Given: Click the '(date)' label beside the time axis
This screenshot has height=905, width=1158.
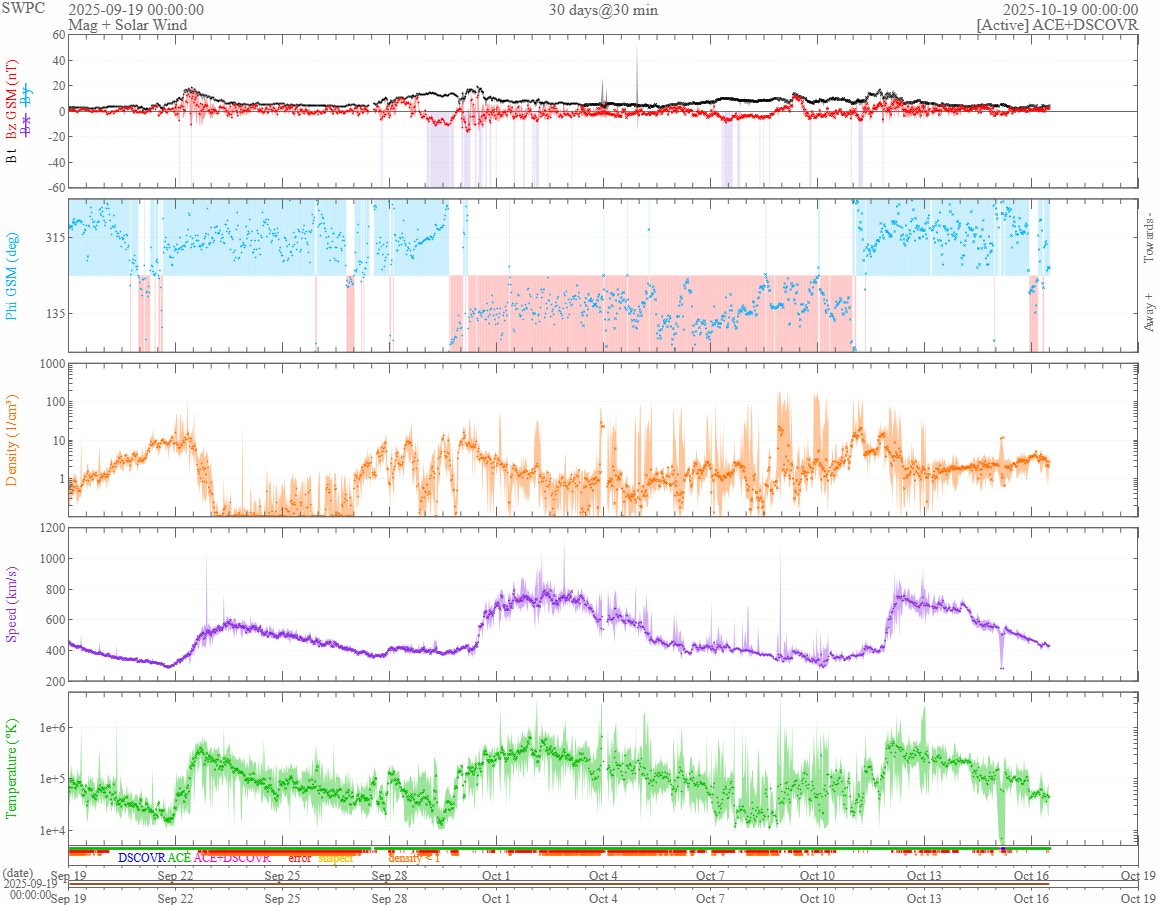Looking at the screenshot, I should click(x=18, y=872).
